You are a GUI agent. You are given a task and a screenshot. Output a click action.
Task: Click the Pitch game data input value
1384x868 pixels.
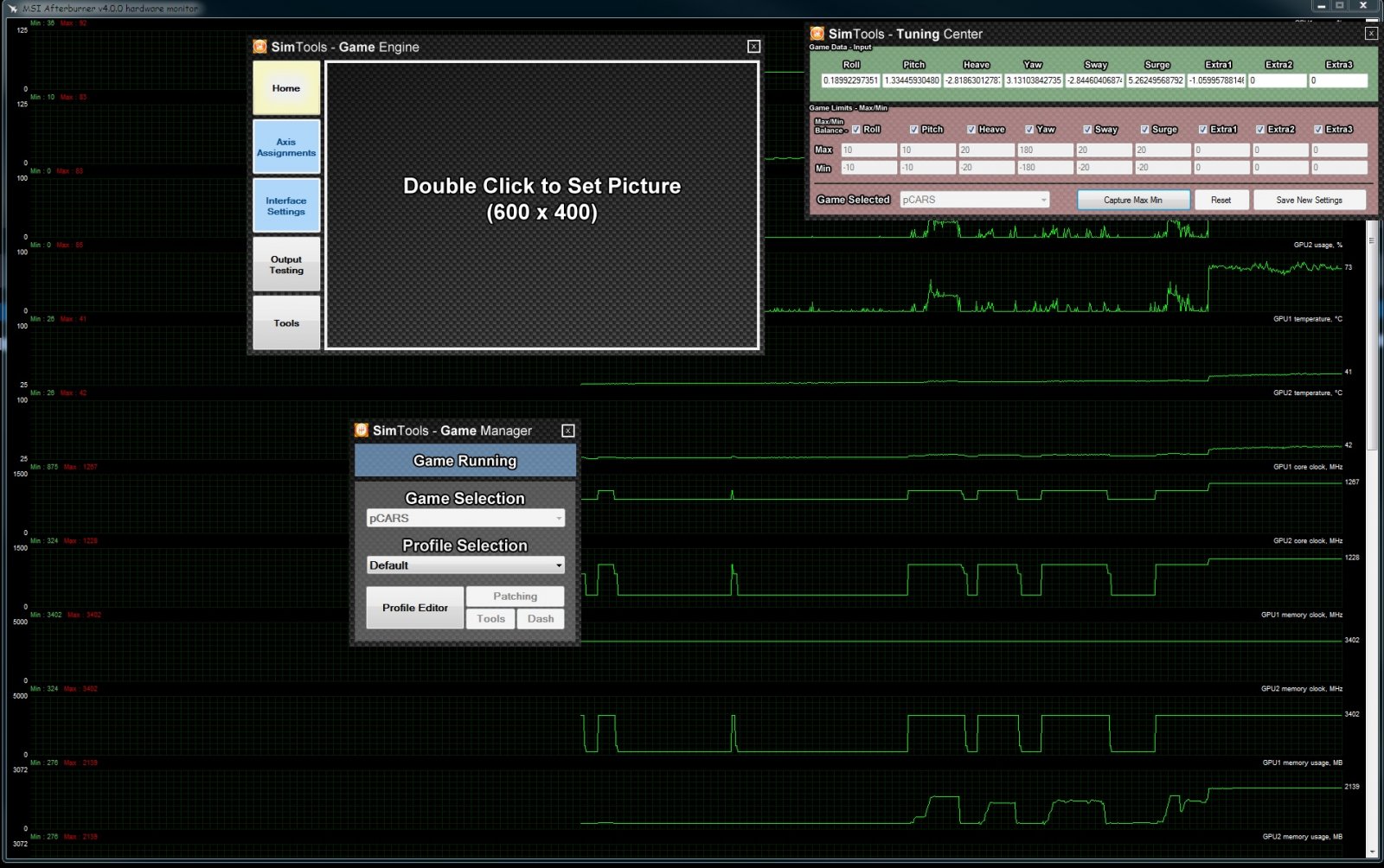tap(912, 80)
